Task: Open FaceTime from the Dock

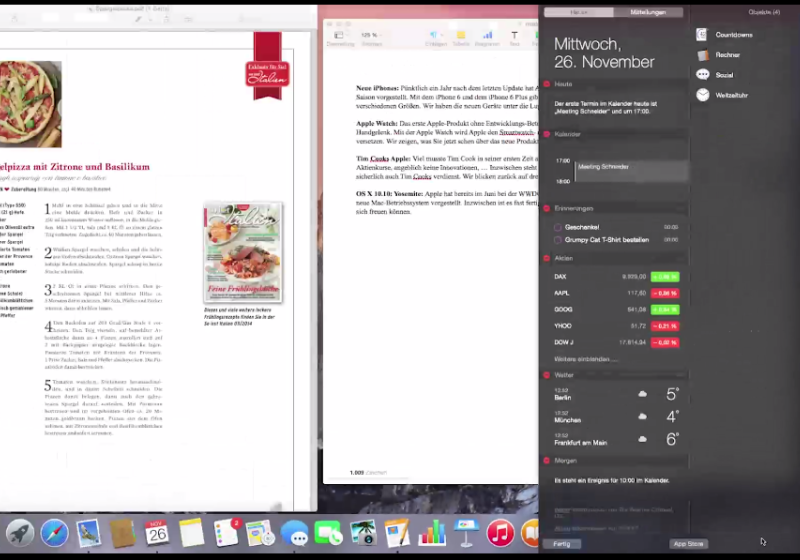Action: tap(329, 533)
